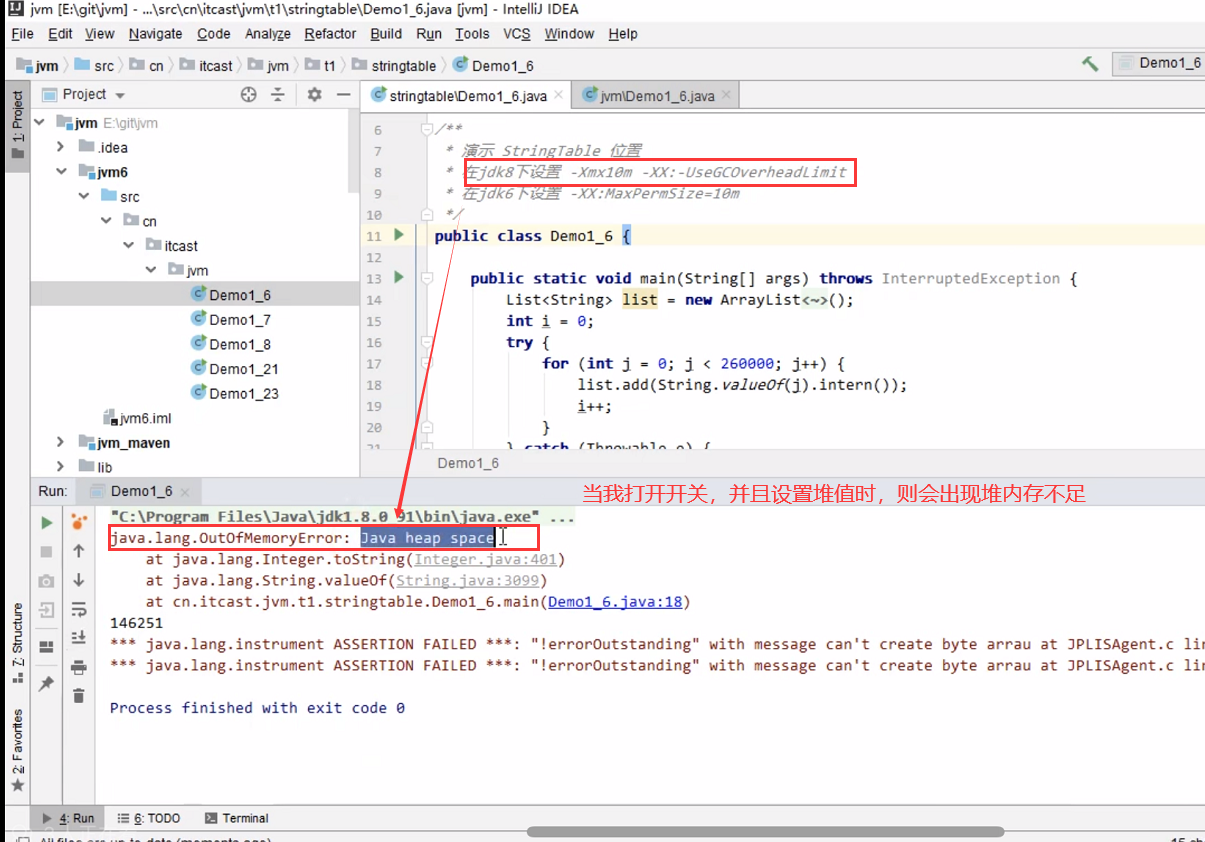Collapse the jvm6 module
Screen dimensions: 1205x842
pyautogui.click(x=61, y=172)
